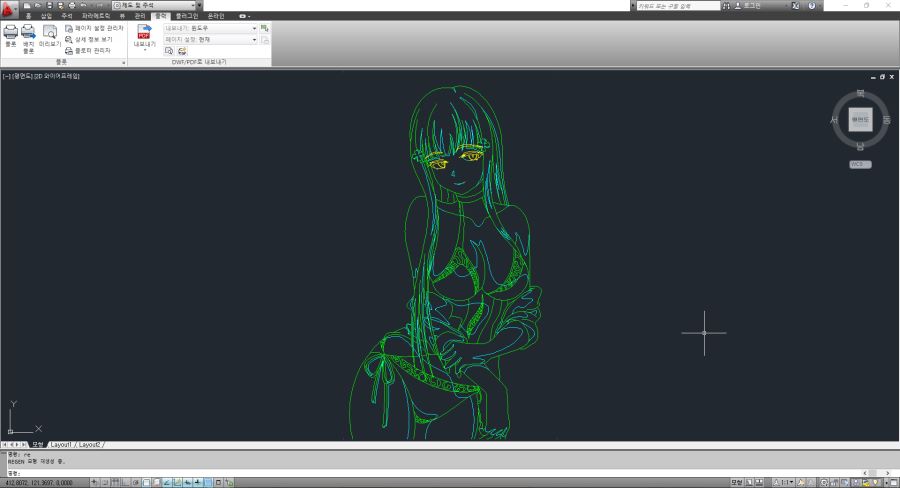The width and height of the screenshot is (900, 488).
Task: Click the Clean Screen icon at status bar end
Action: [x=893, y=482]
